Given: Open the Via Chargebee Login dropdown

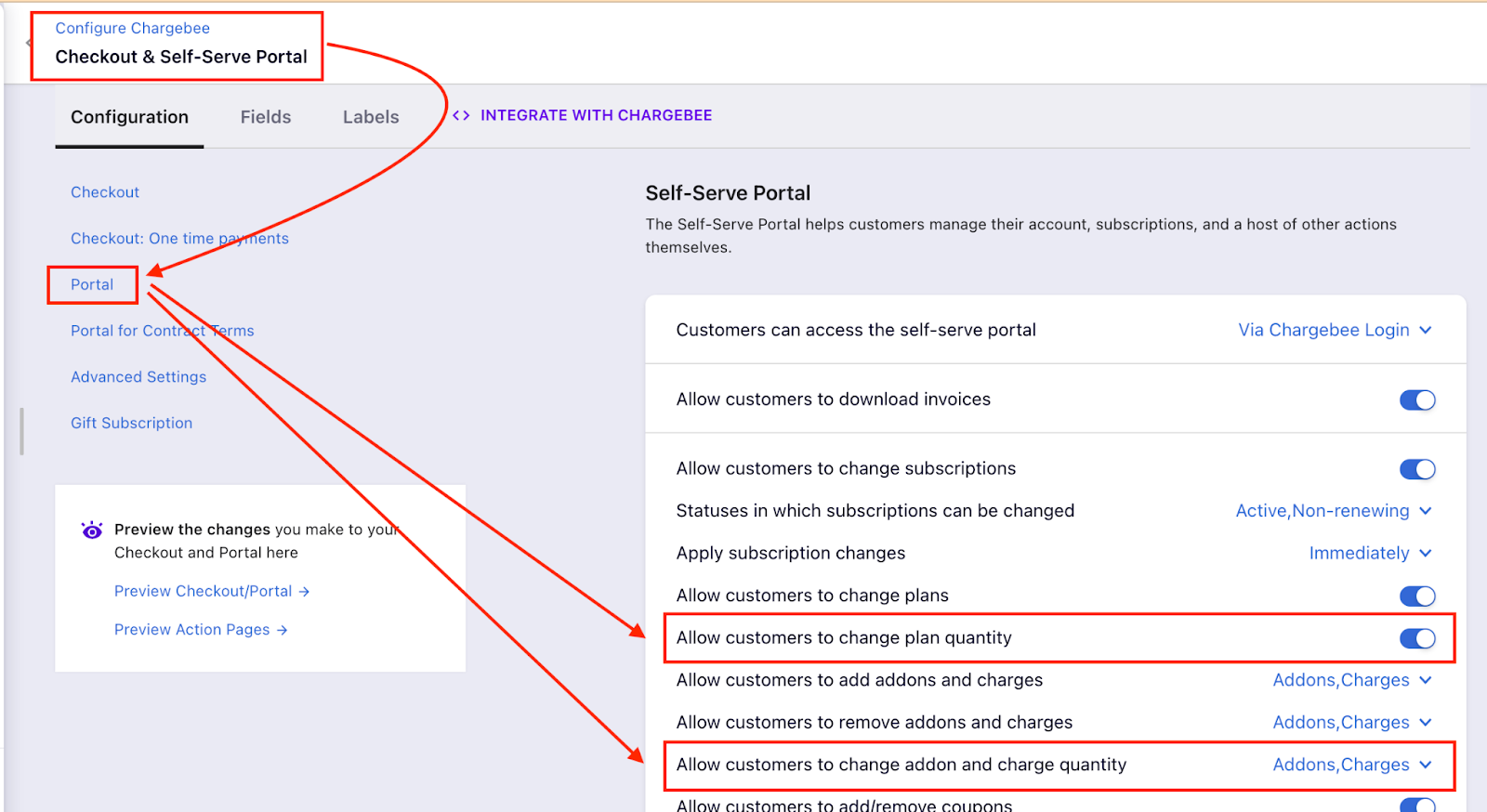Looking at the screenshot, I should [1335, 330].
